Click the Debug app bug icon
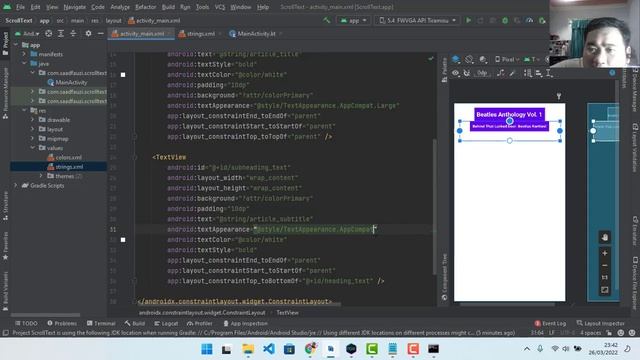The width and height of the screenshot is (640, 360). point(505,20)
